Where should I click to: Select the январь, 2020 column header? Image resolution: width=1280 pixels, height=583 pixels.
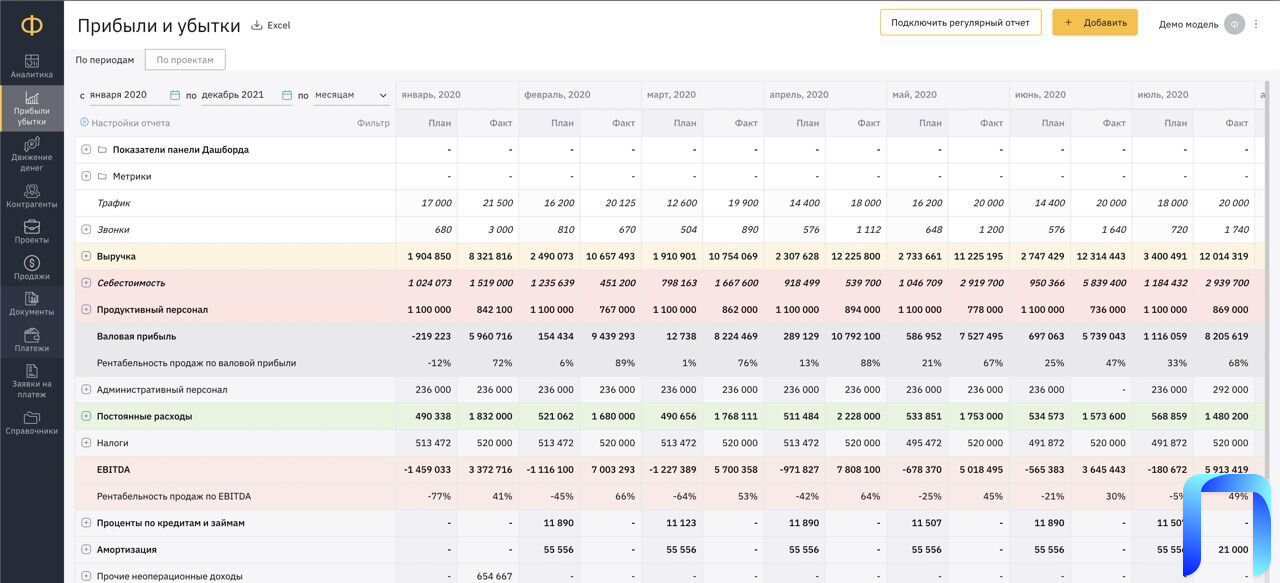(457, 95)
